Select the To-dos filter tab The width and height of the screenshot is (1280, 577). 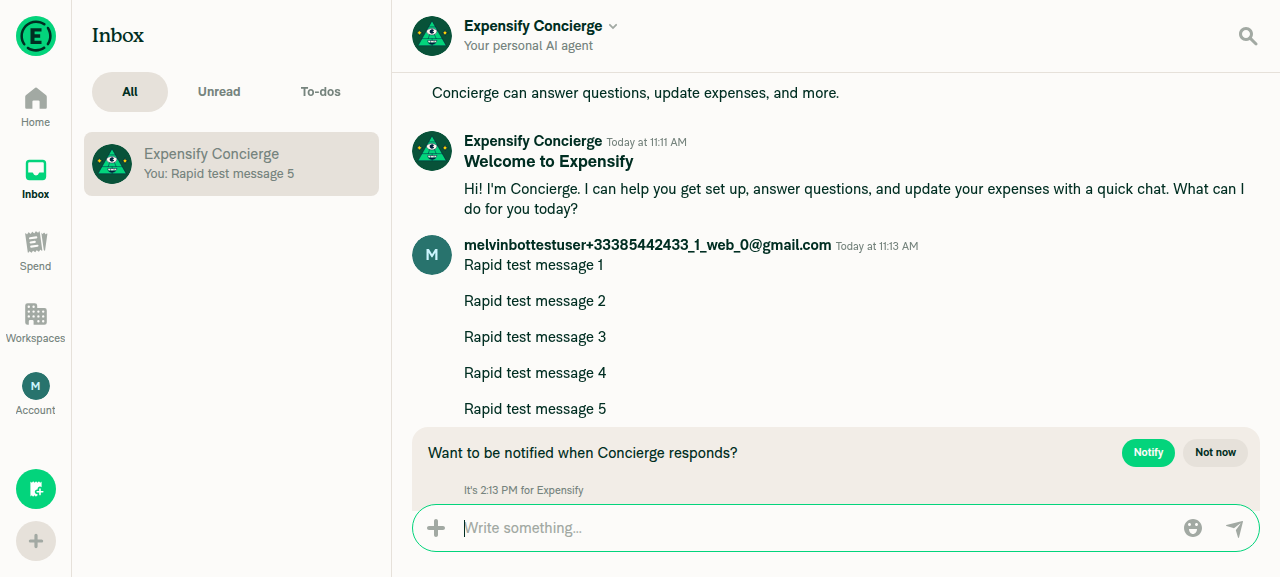(x=321, y=92)
